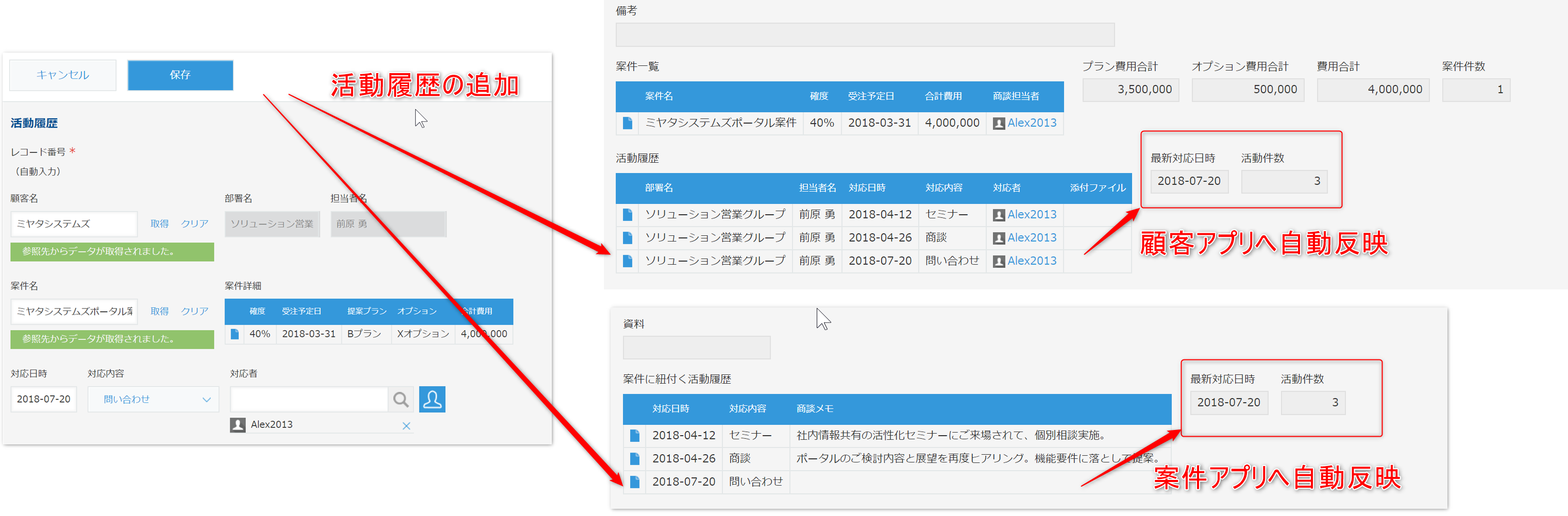Open record icon for 2018-04-26 商談 customer activity
The image size is (1568, 516).
click(x=628, y=238)
